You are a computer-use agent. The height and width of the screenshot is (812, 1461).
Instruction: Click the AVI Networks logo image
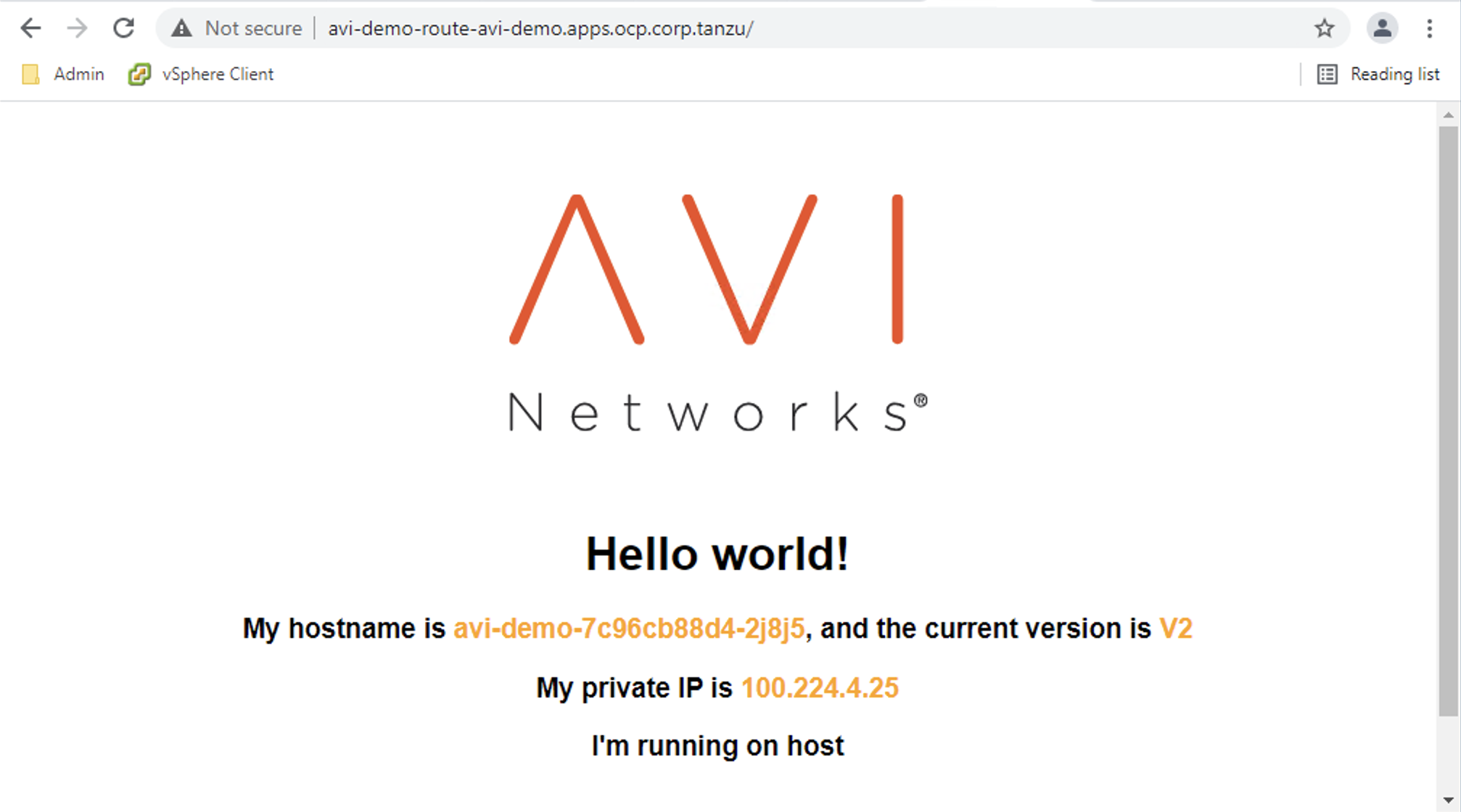point(717,313)
